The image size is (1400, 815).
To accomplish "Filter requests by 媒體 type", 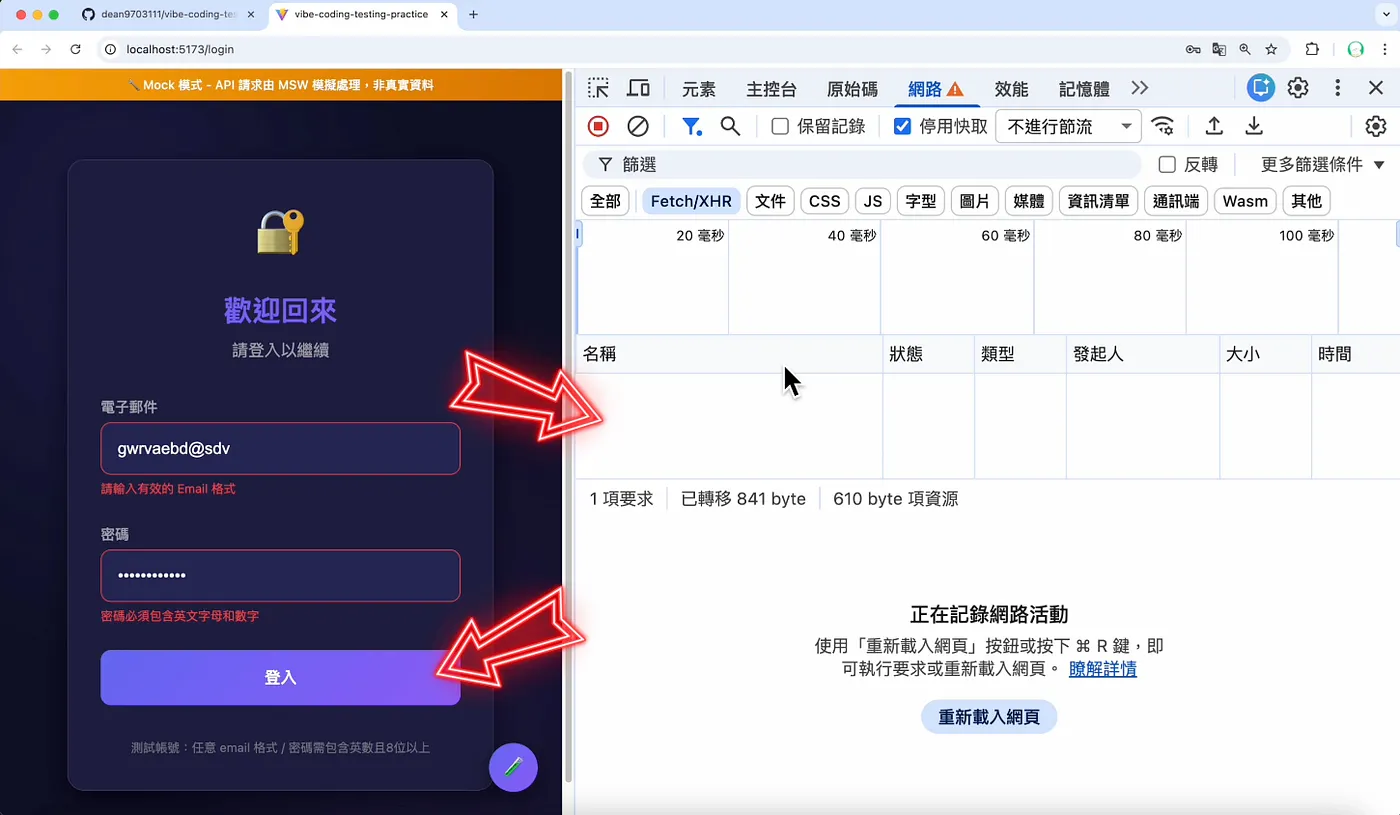I will pos(1029,201).
